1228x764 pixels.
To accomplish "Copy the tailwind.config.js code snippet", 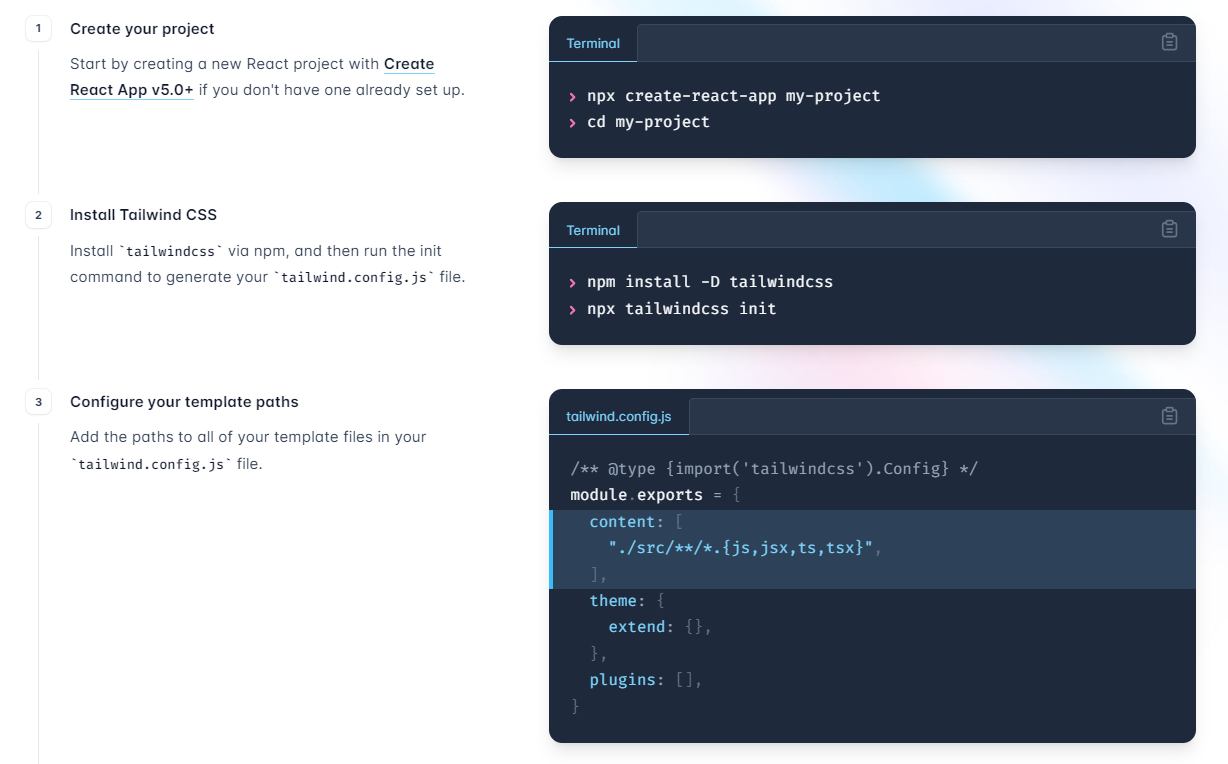I will coord(1169,416).
